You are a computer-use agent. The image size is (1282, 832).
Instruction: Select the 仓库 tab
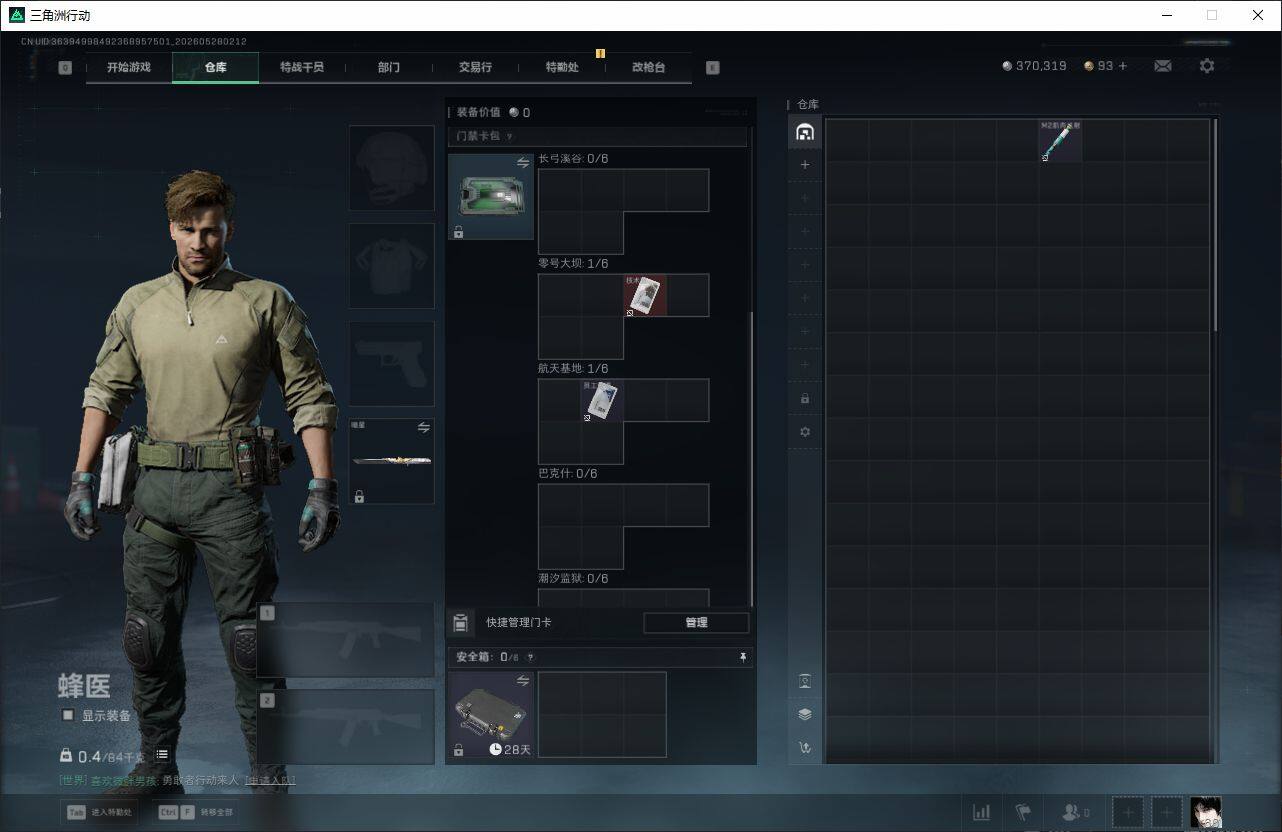click(x=216, y=67)
